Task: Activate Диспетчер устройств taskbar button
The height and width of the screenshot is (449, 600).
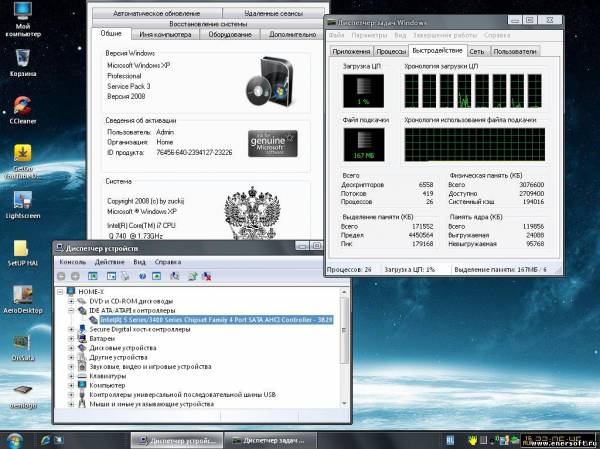Action: tap(176, 440)
